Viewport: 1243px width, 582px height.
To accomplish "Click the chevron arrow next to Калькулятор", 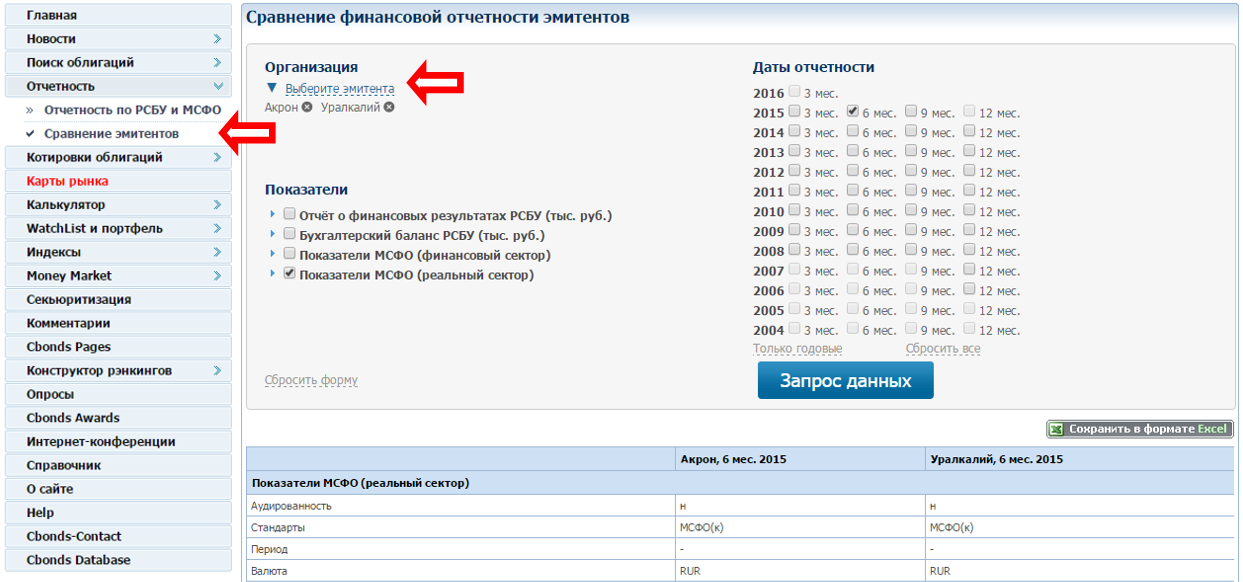I will point(217,205).
